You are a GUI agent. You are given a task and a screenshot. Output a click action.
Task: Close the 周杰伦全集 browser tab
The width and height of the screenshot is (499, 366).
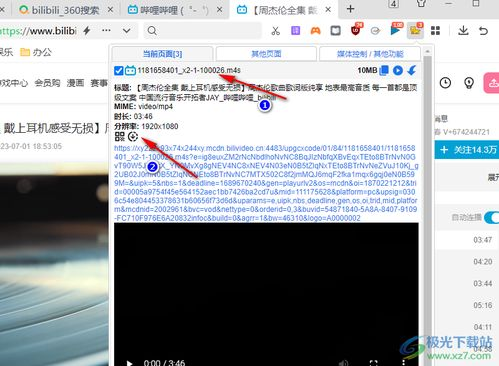[328, 10]
